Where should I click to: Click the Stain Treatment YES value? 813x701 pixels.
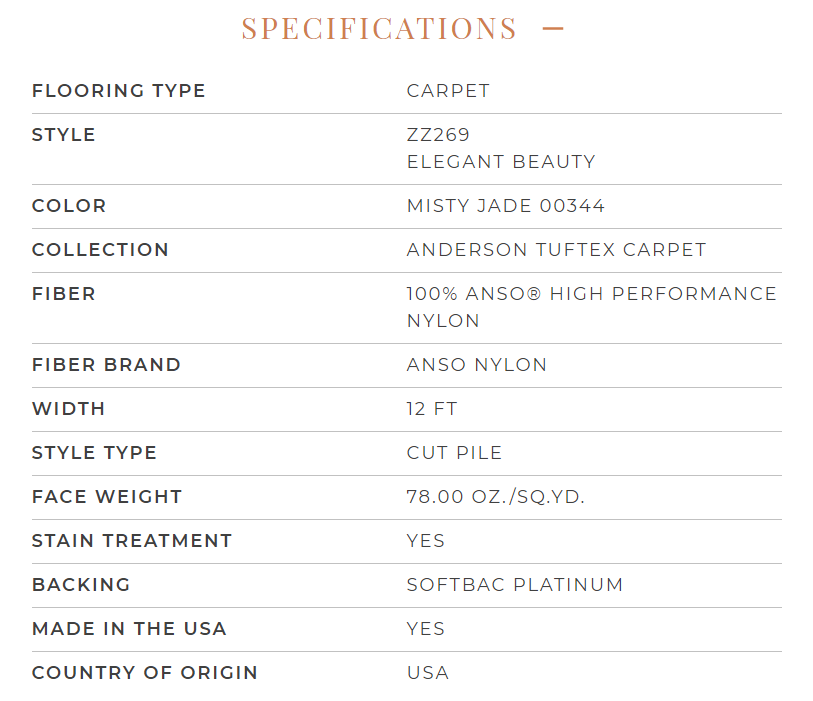tap(426, 541)
